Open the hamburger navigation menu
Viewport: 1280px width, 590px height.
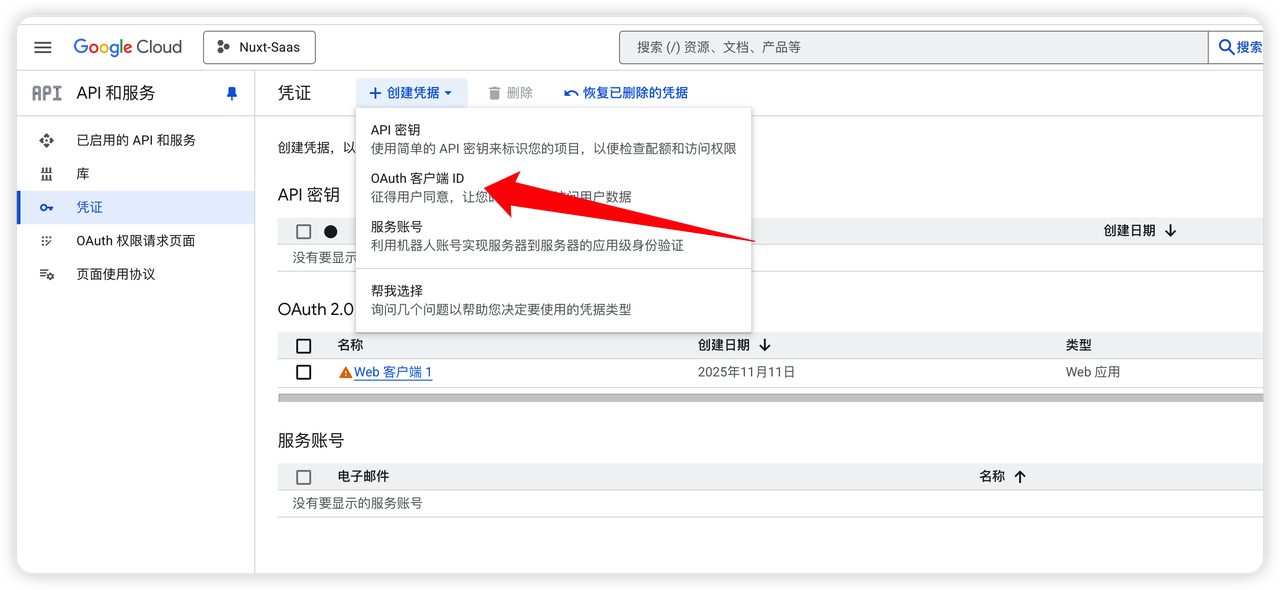click(x=42, y=47)
